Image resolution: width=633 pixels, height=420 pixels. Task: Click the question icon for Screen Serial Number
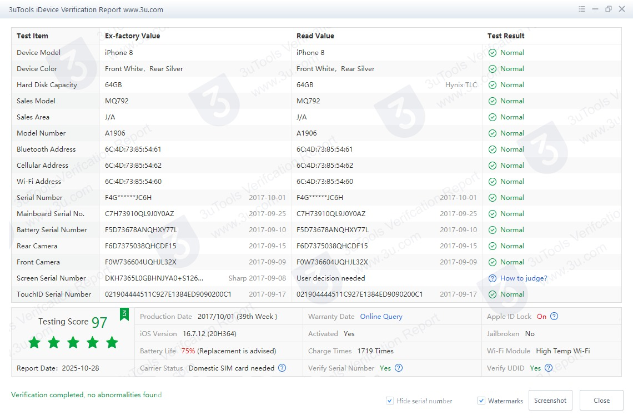pos(493,277)
